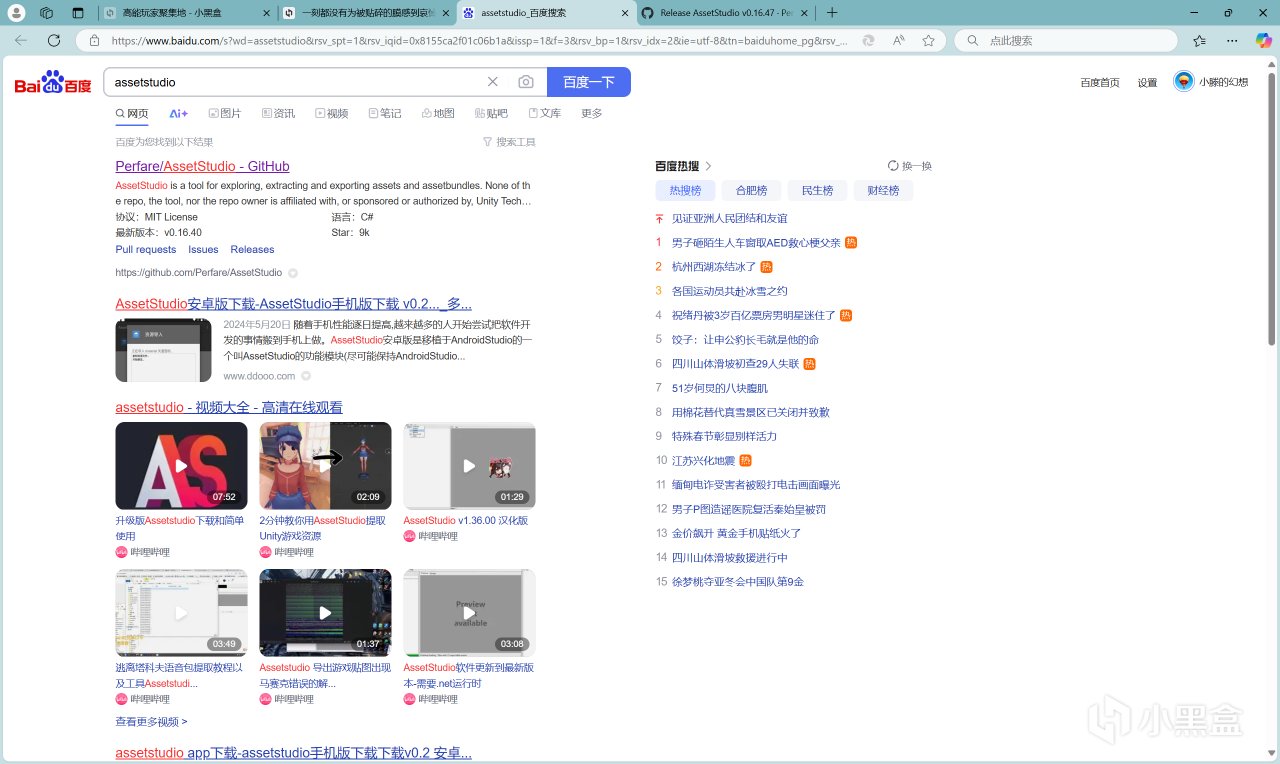1280x764 pixels.
Task: Open the Issues link
Action: coord(203,250)
